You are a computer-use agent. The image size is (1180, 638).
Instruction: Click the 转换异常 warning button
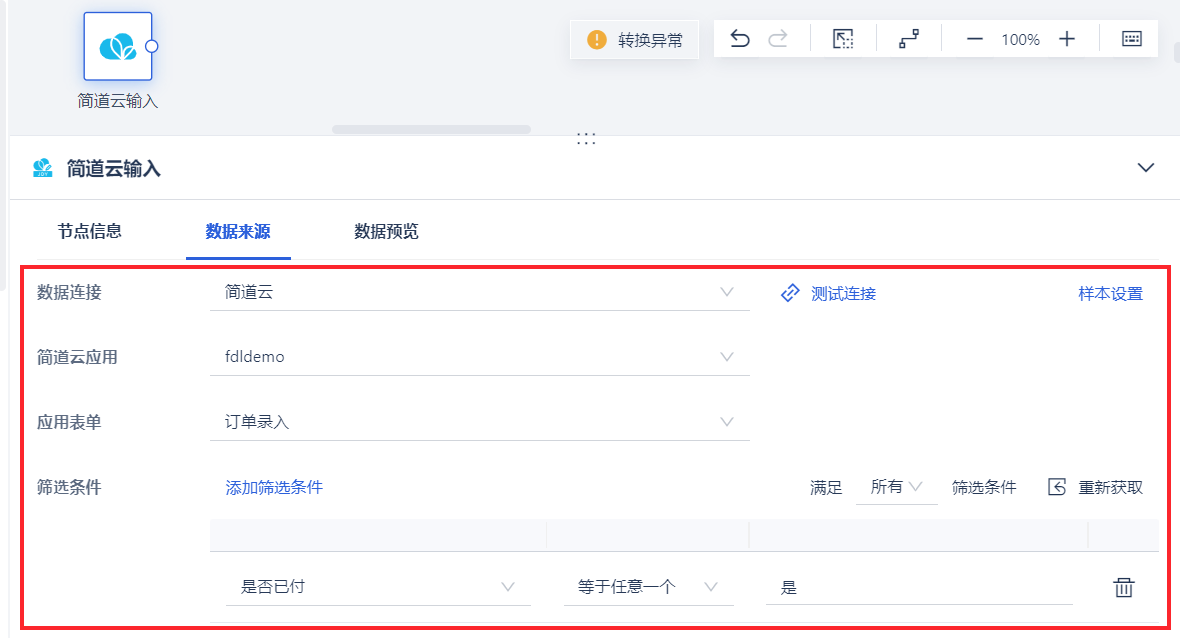coord(637,40)
